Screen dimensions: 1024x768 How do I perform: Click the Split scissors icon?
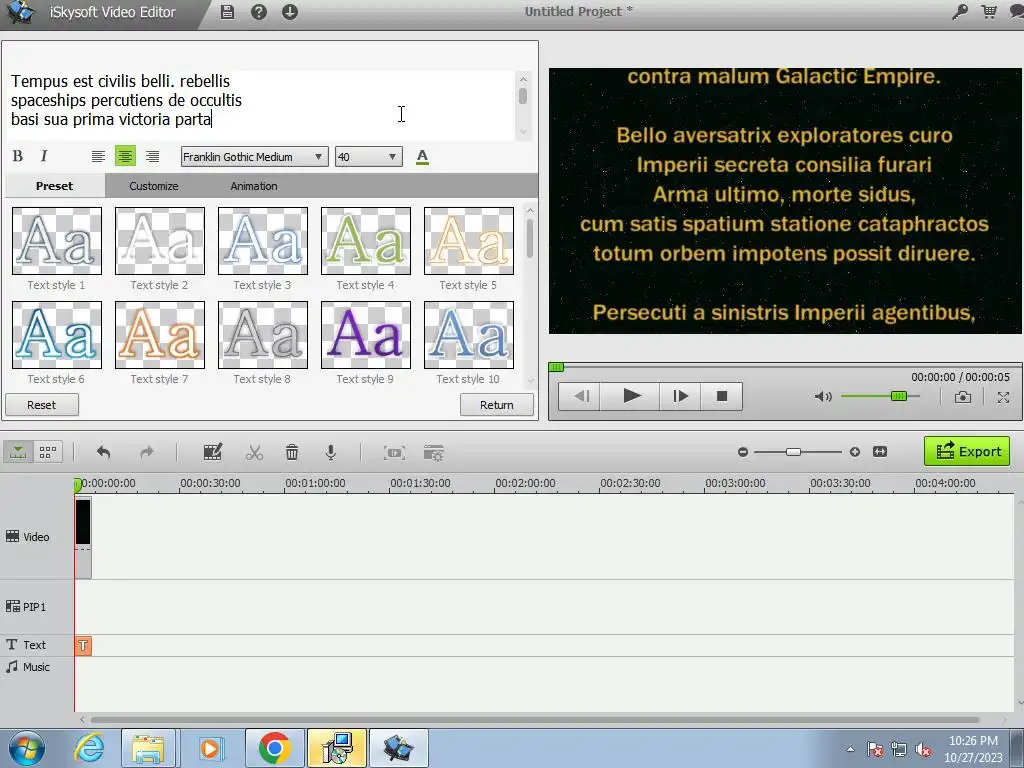pos(254,452)
